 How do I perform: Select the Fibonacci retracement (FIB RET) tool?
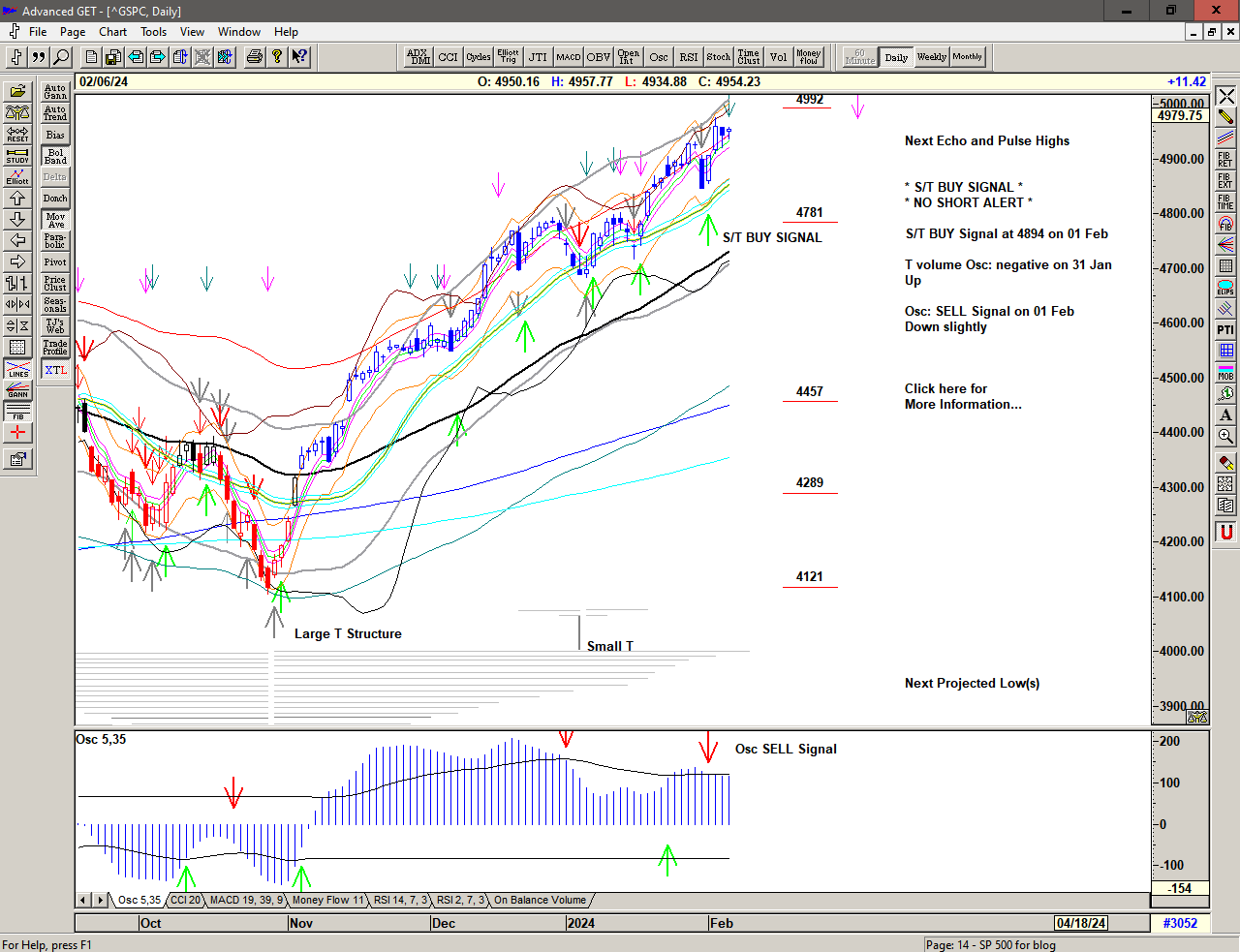click(1225, 160)
